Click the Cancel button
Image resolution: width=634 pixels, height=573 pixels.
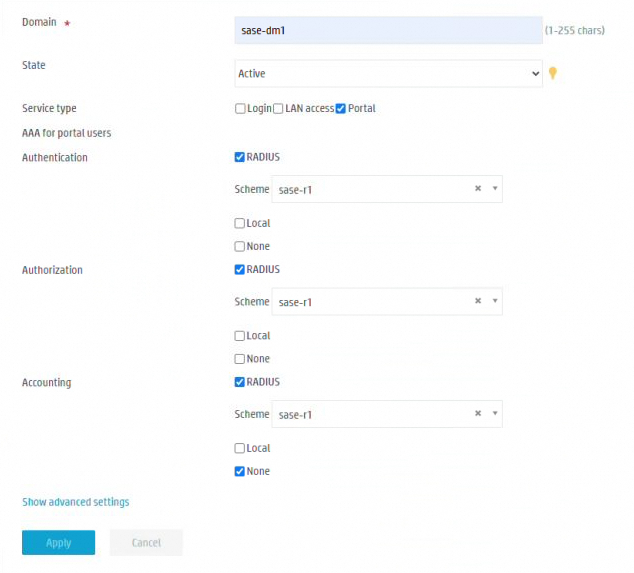[146, 543]
